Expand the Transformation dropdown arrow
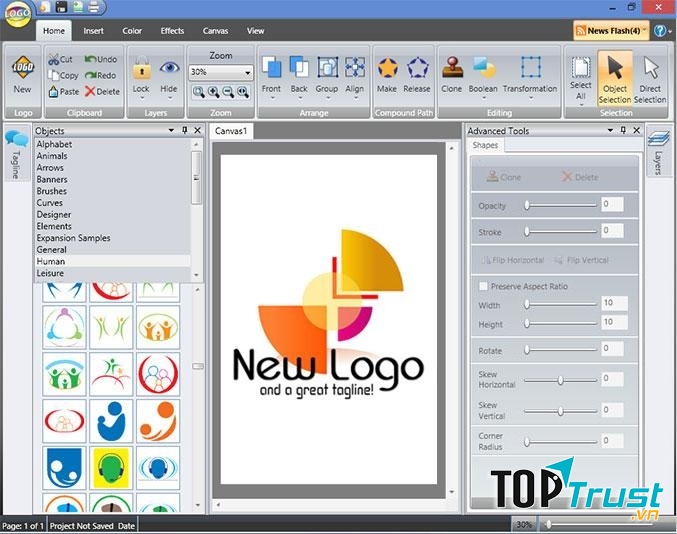 tap(531, 98)
